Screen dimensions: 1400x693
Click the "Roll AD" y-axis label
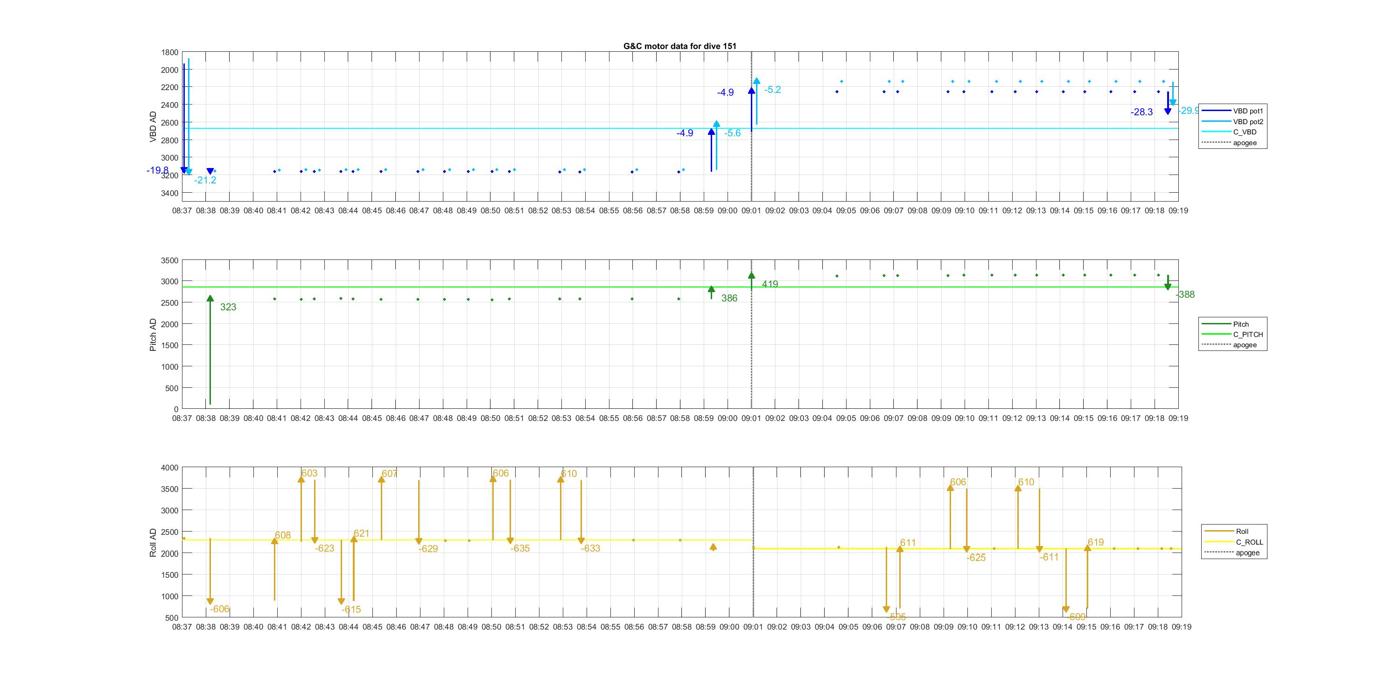click(x=153, y=542)
